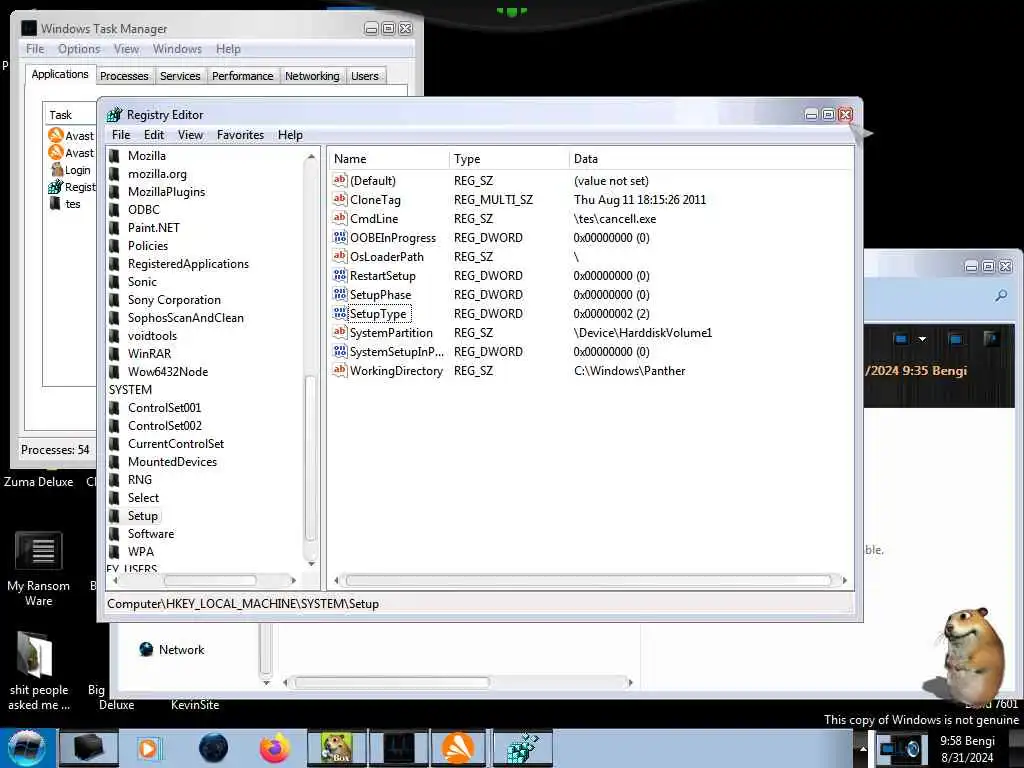Select the Wow6432Node key

(168, 372)
